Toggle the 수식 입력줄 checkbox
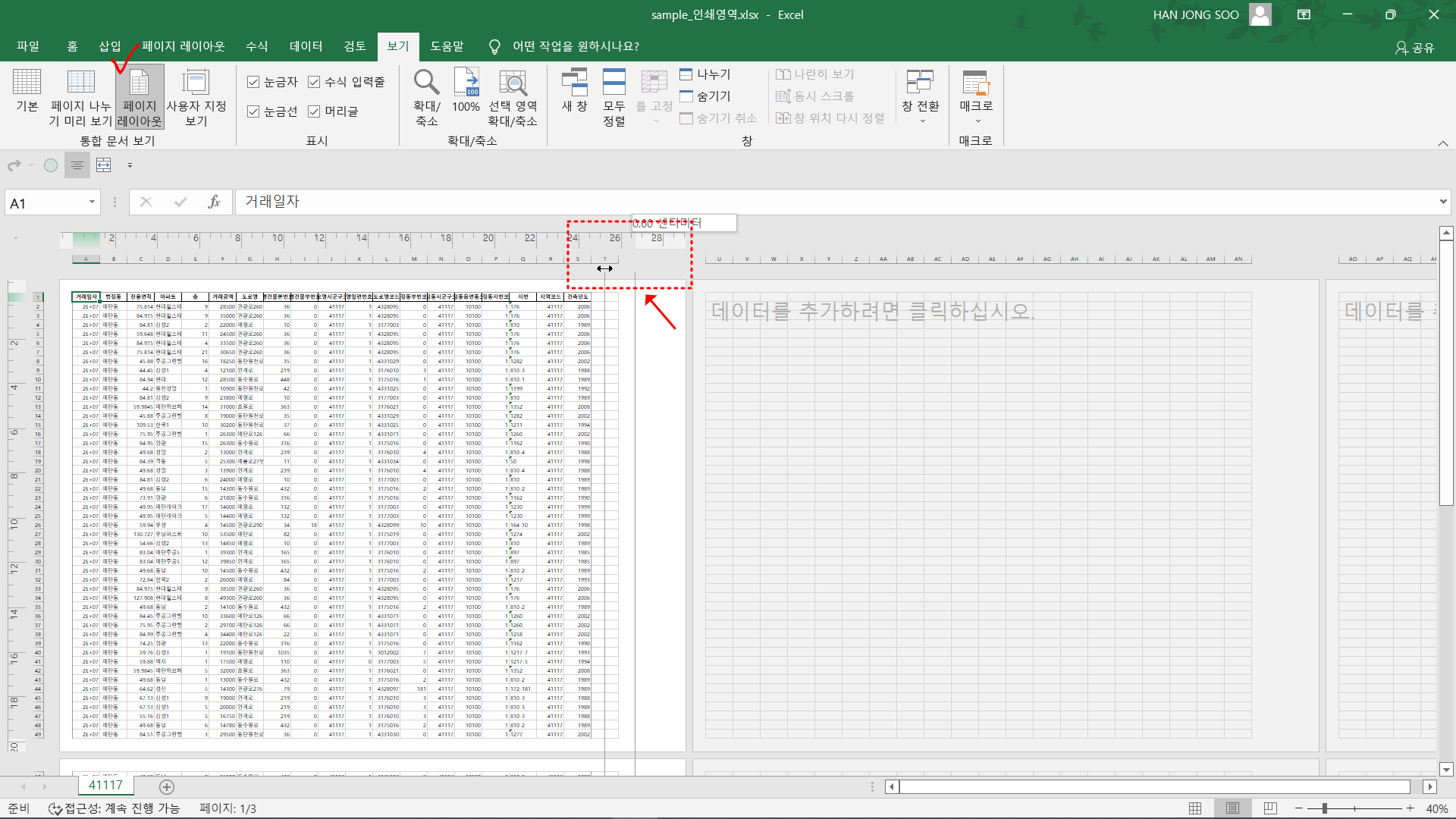 coord(314,82)
